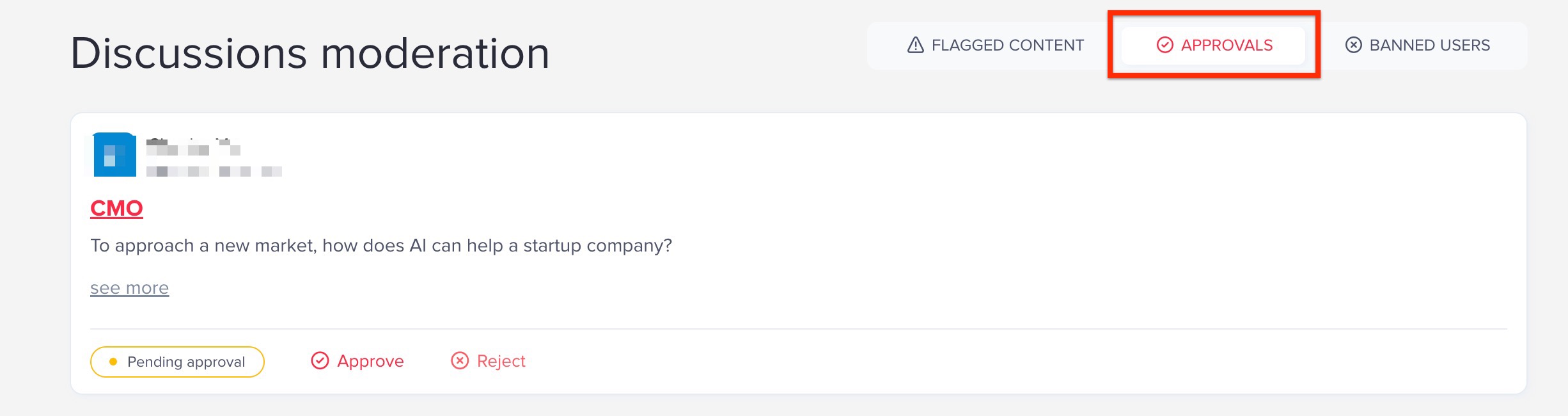Image resolution: width=1568 pixels, height=416 pixels.
Task: Click the yellow dot in the Pending approval badge
Action: pos(113,362)
